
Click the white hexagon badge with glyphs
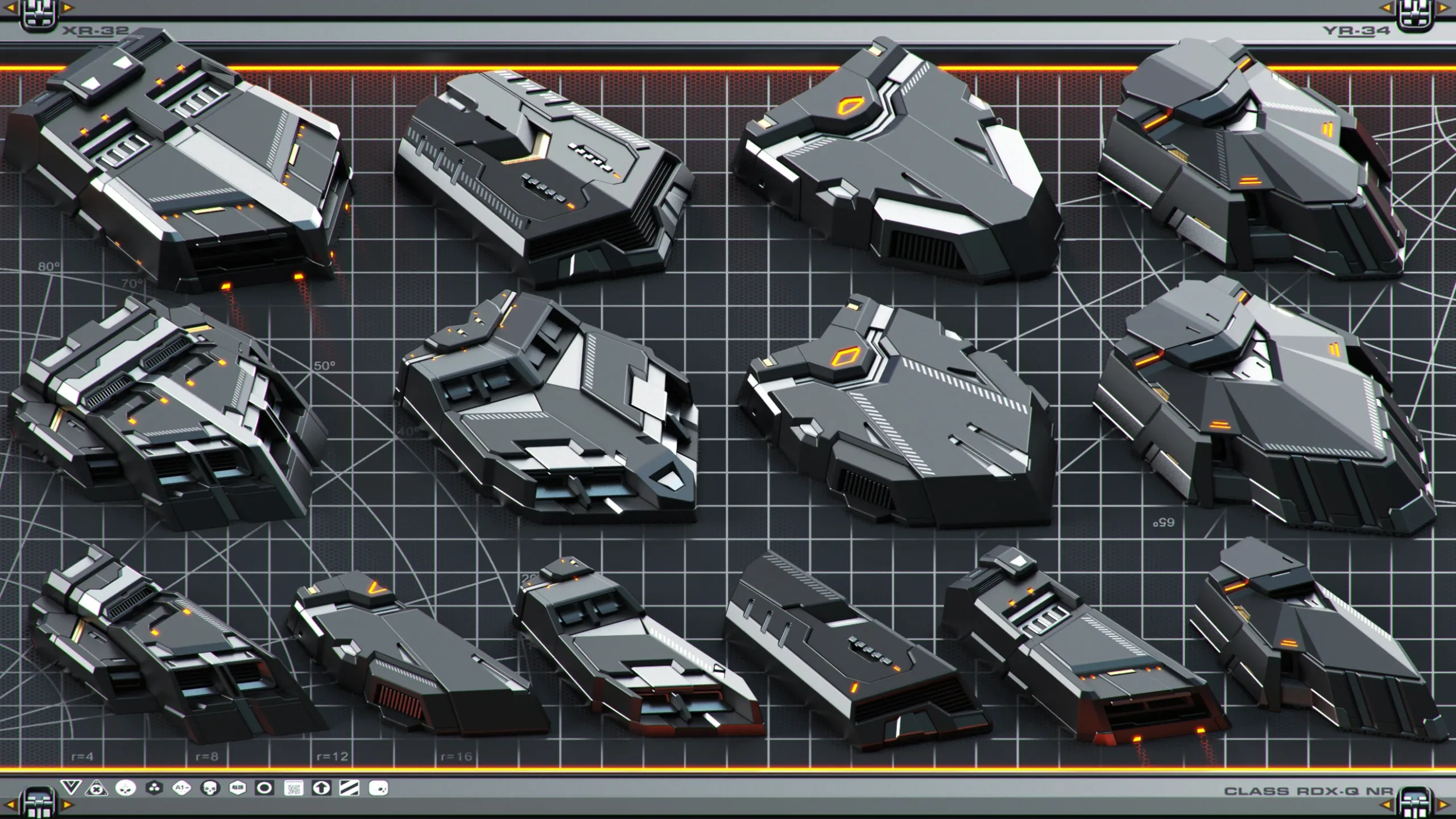(x=238, y=788)
